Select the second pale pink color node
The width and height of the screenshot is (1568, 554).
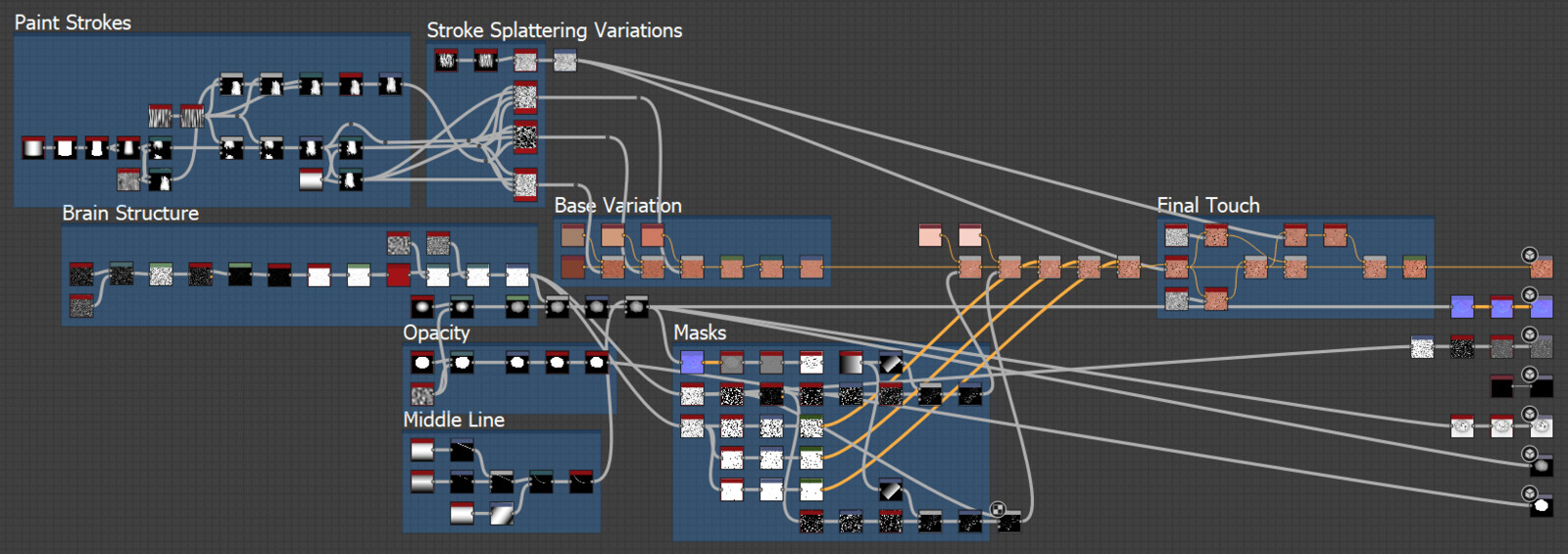pos(969,234)
